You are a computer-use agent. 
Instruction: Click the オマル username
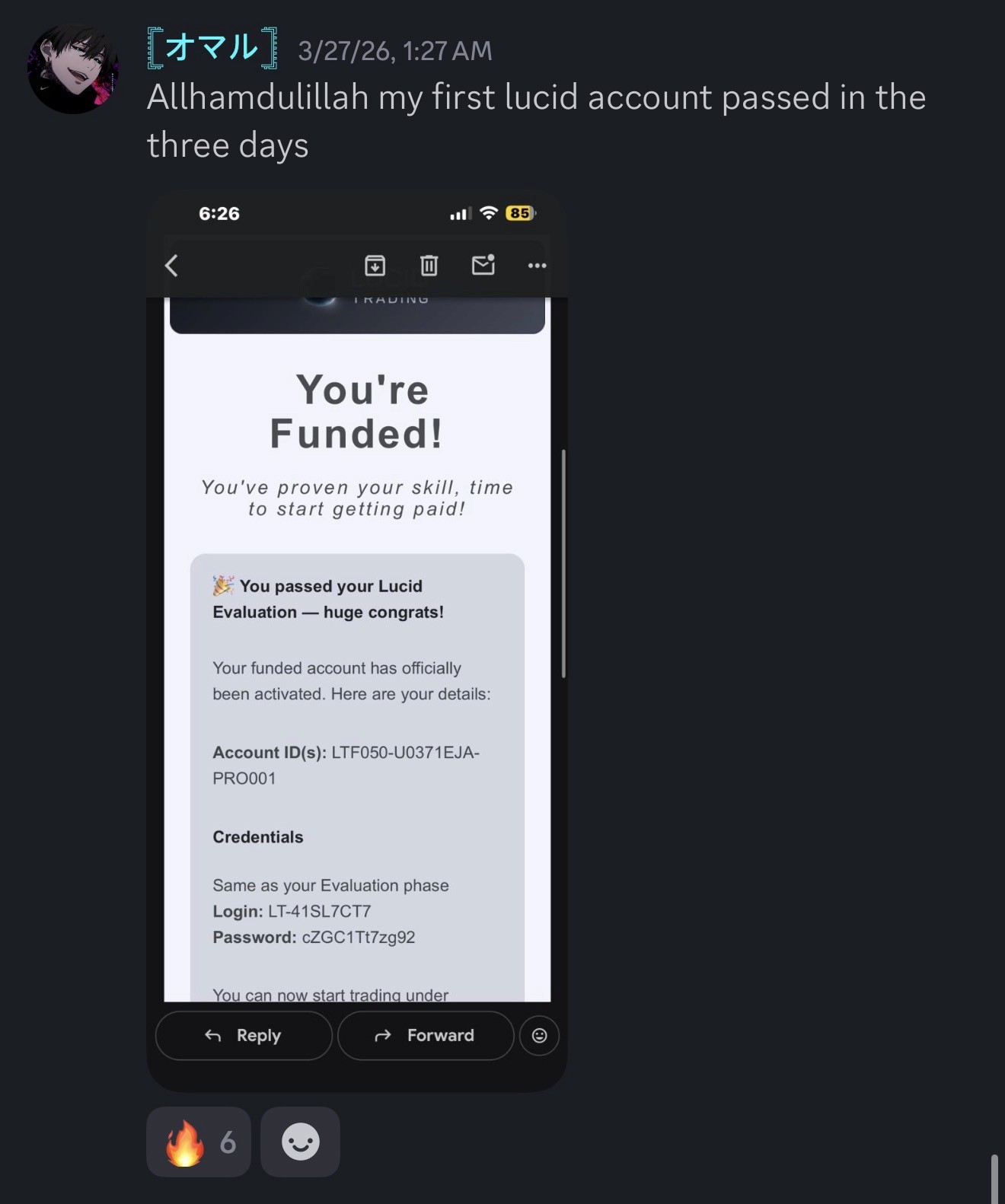(212, 48)
